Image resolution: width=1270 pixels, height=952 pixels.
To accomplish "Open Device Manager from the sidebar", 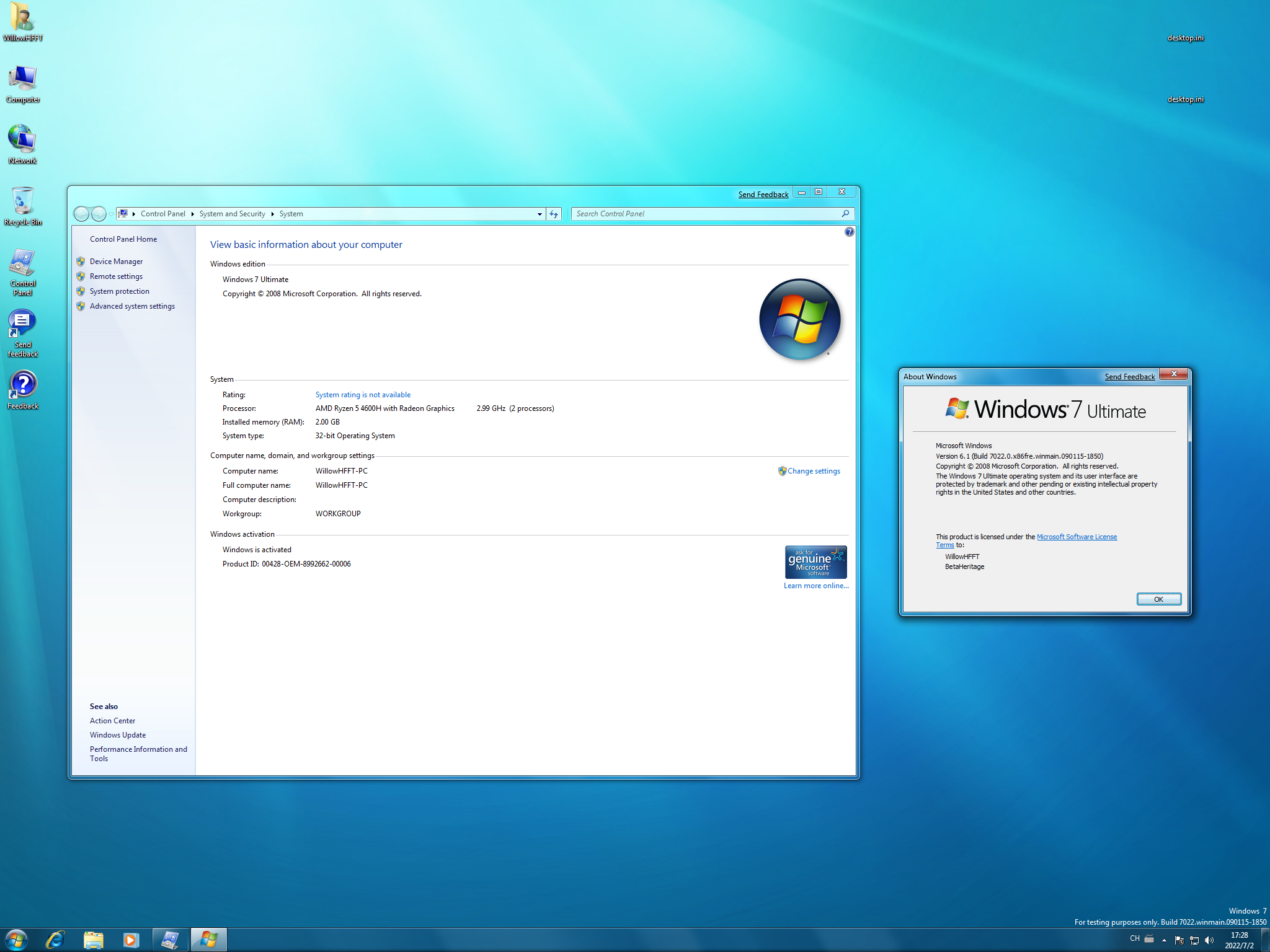I will point(116,262).
